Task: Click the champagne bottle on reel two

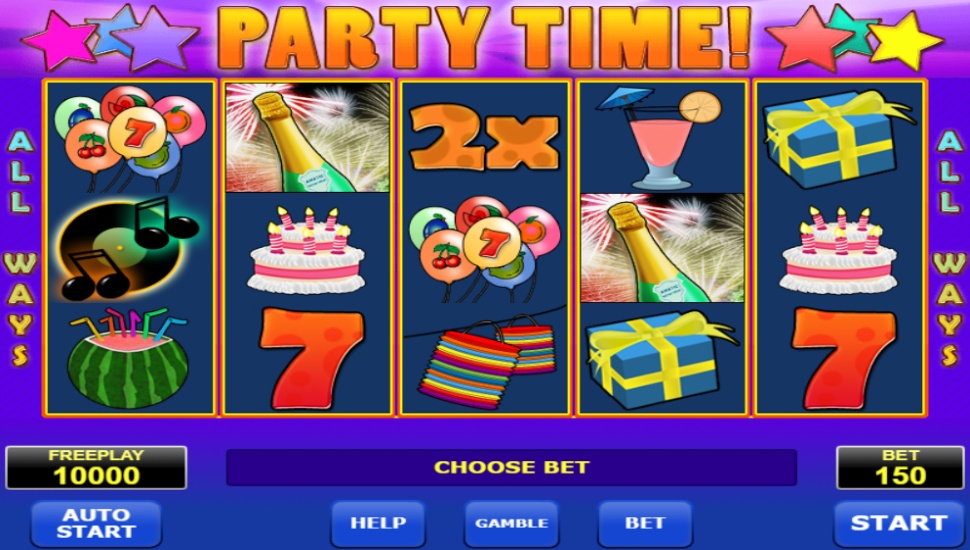Action: pos(308,137)
